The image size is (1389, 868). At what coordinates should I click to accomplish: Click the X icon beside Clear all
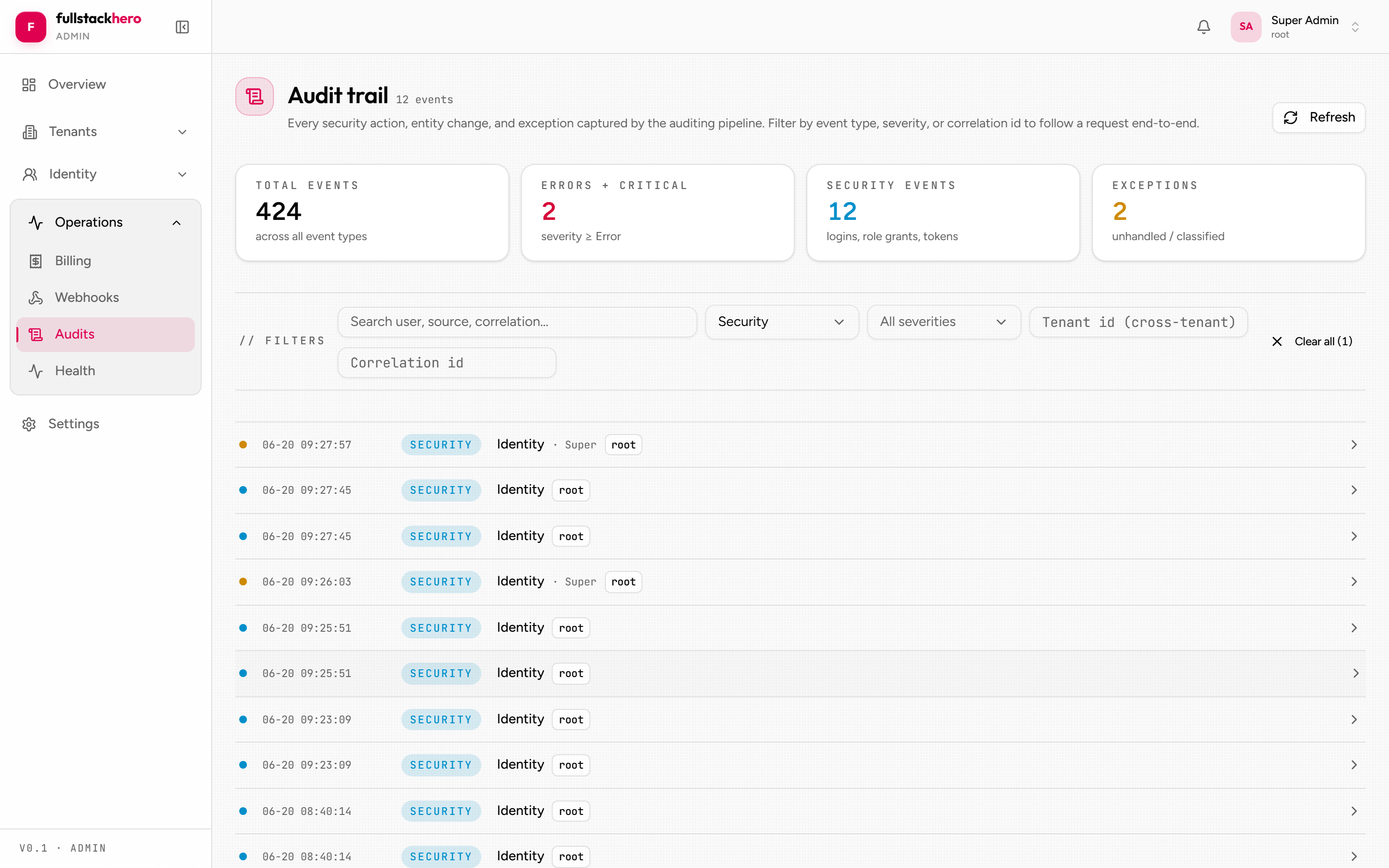point(1277,341)
